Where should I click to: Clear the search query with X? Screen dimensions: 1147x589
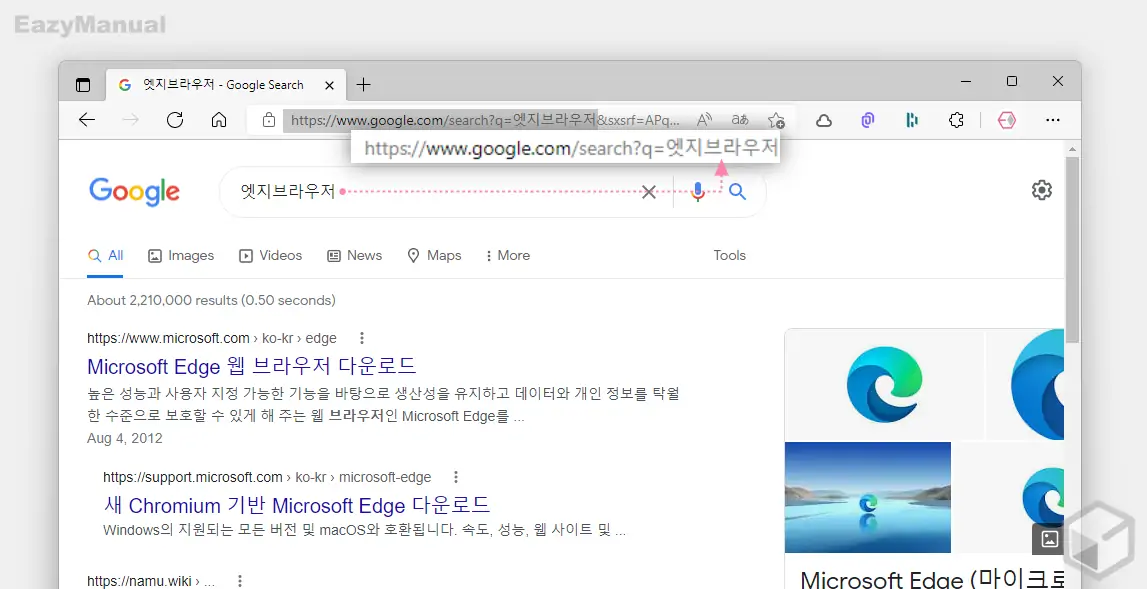pos(649,192)
